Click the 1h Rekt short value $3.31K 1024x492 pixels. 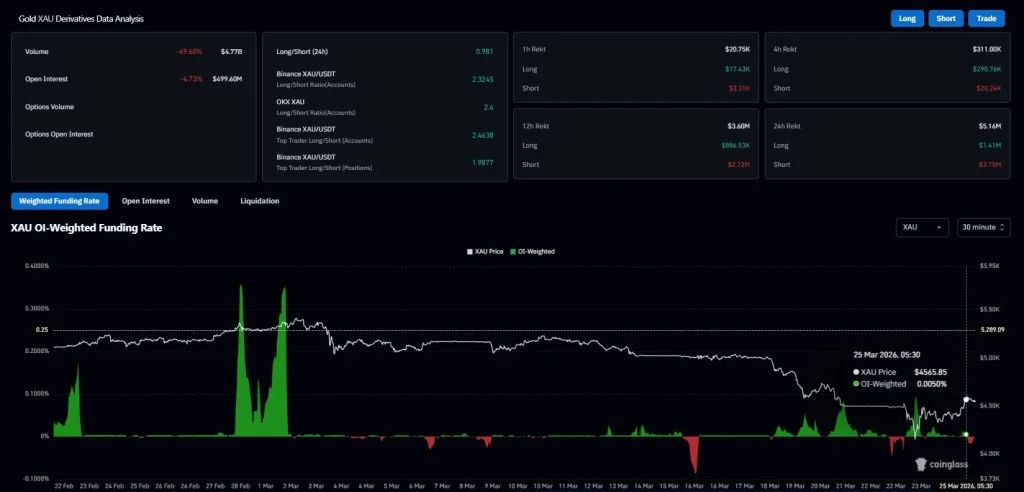pyautogui.click(x=739, y=88)
